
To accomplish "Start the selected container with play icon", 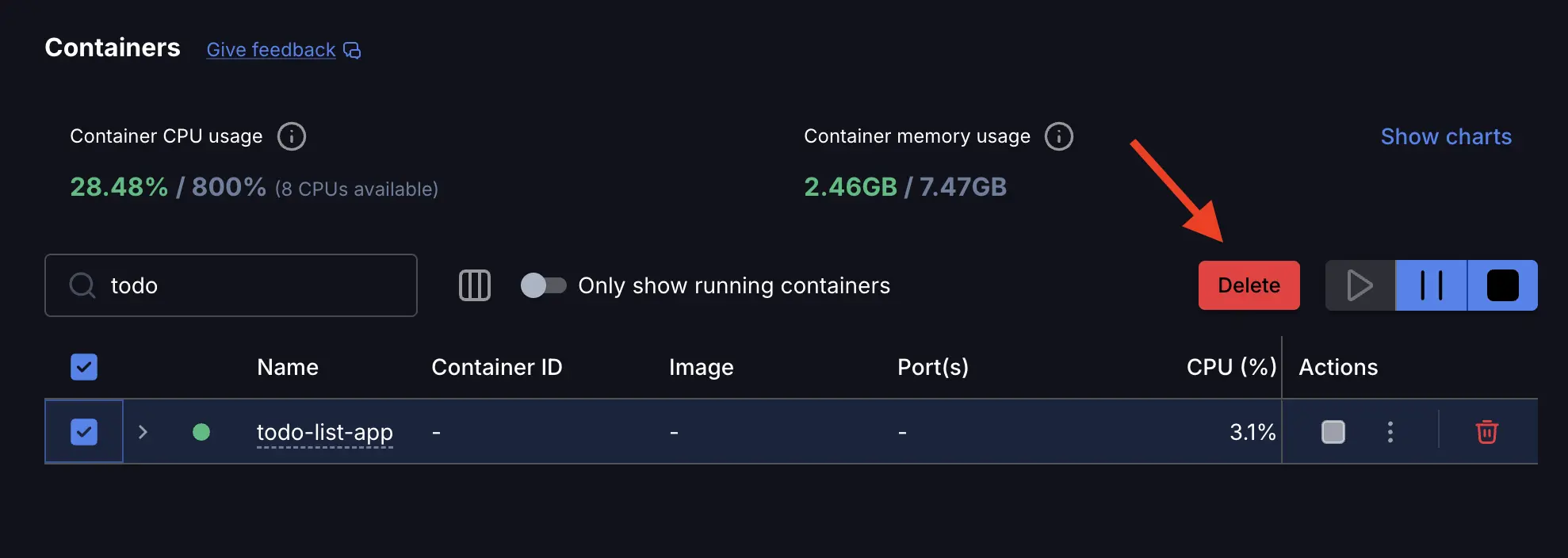I will 1360,285.
